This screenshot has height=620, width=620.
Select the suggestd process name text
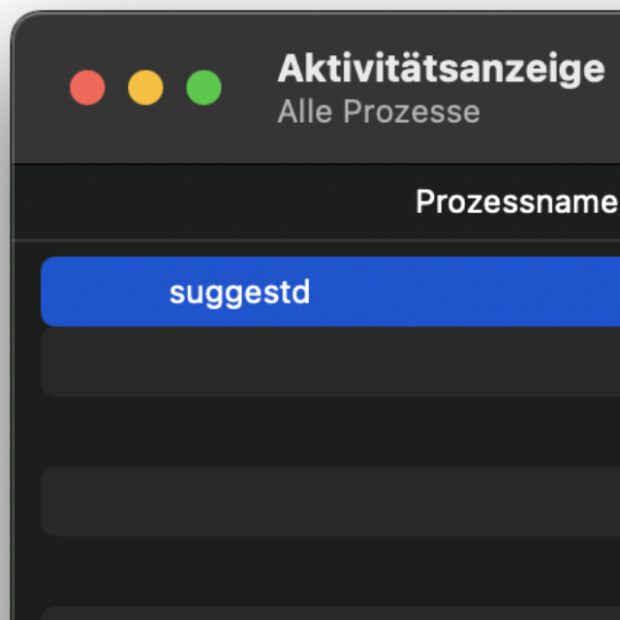tap(239, 292)
